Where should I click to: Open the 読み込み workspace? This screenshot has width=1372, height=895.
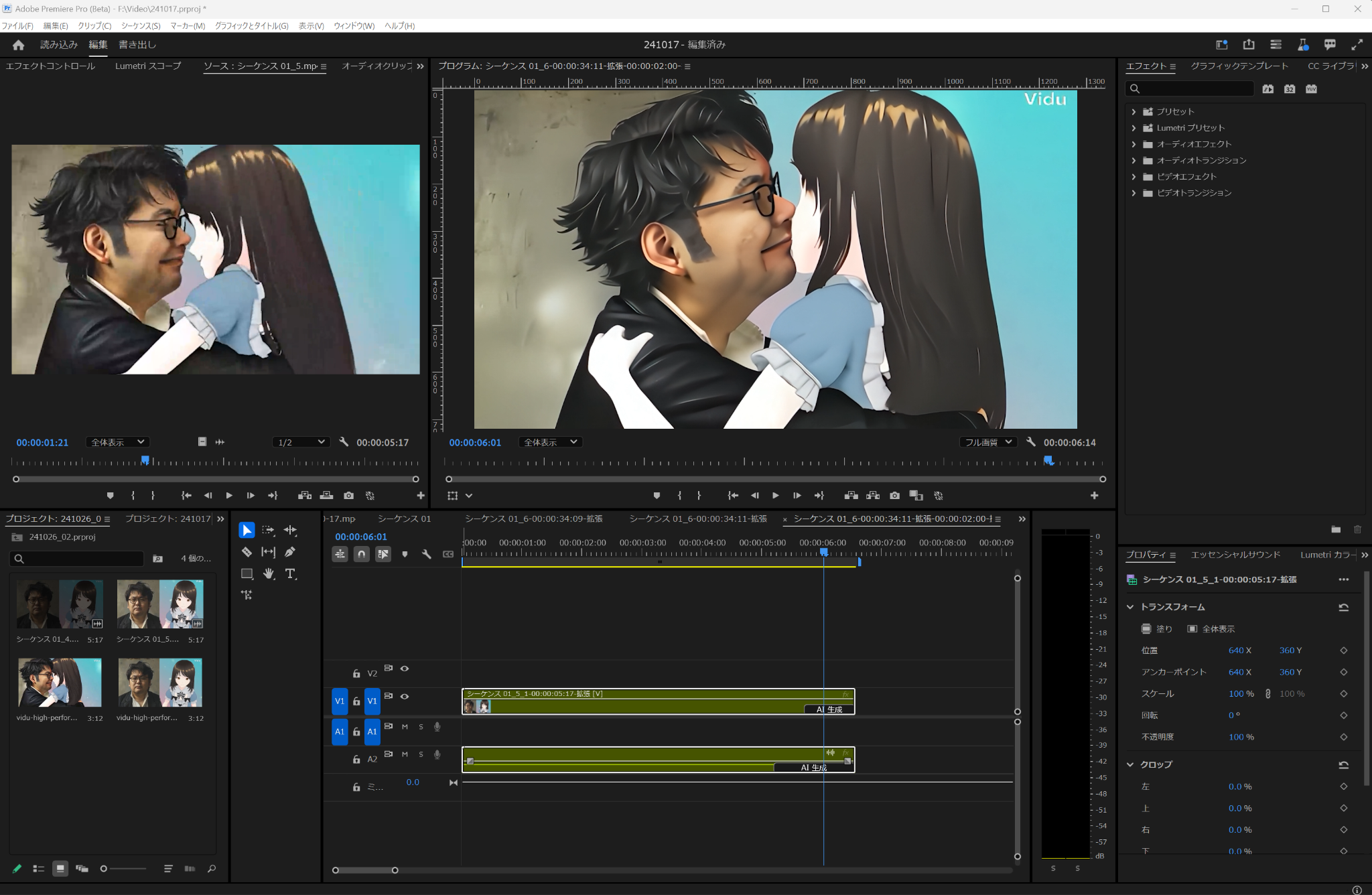[x=59, y=45]
